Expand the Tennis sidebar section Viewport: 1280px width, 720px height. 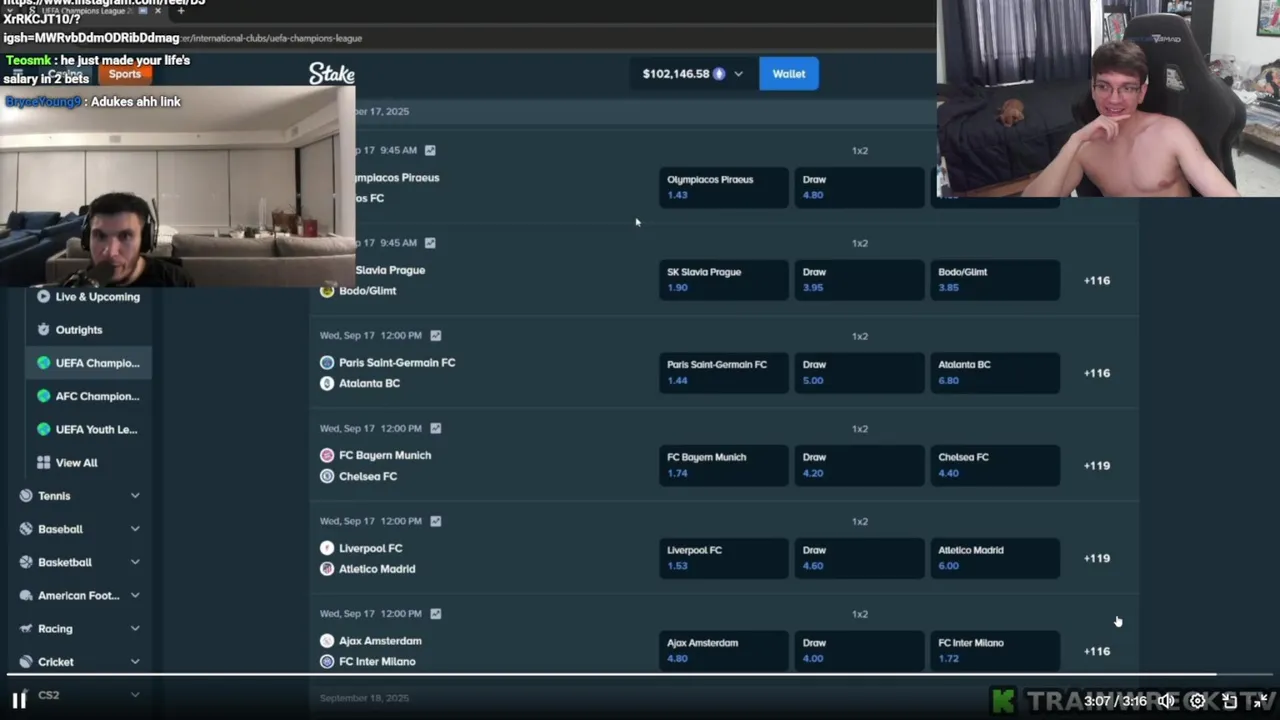(x=135, y=496)
